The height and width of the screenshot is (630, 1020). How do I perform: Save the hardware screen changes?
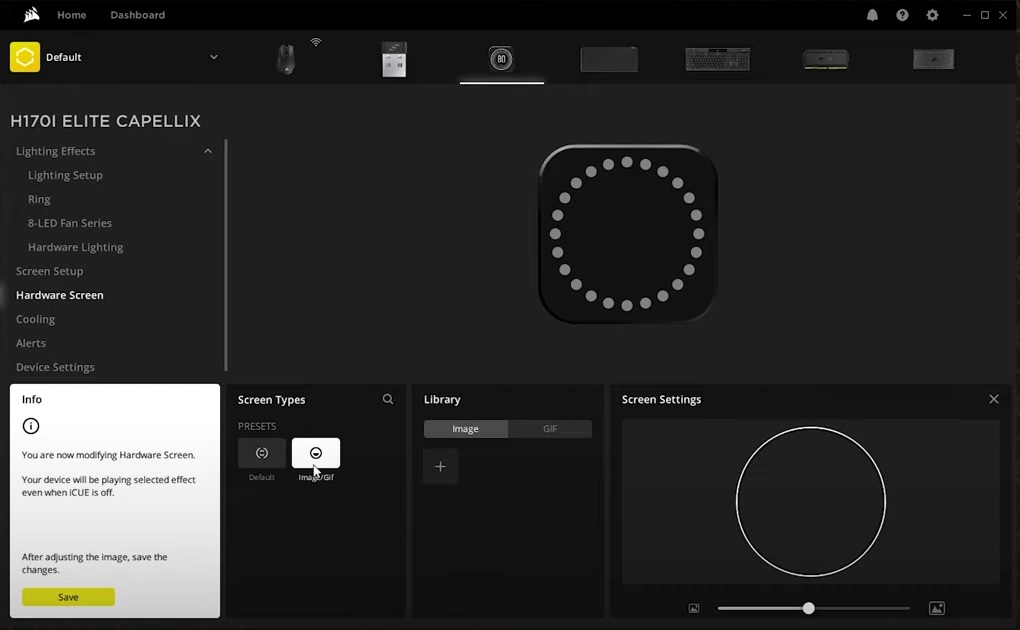(x=67, y=596)
